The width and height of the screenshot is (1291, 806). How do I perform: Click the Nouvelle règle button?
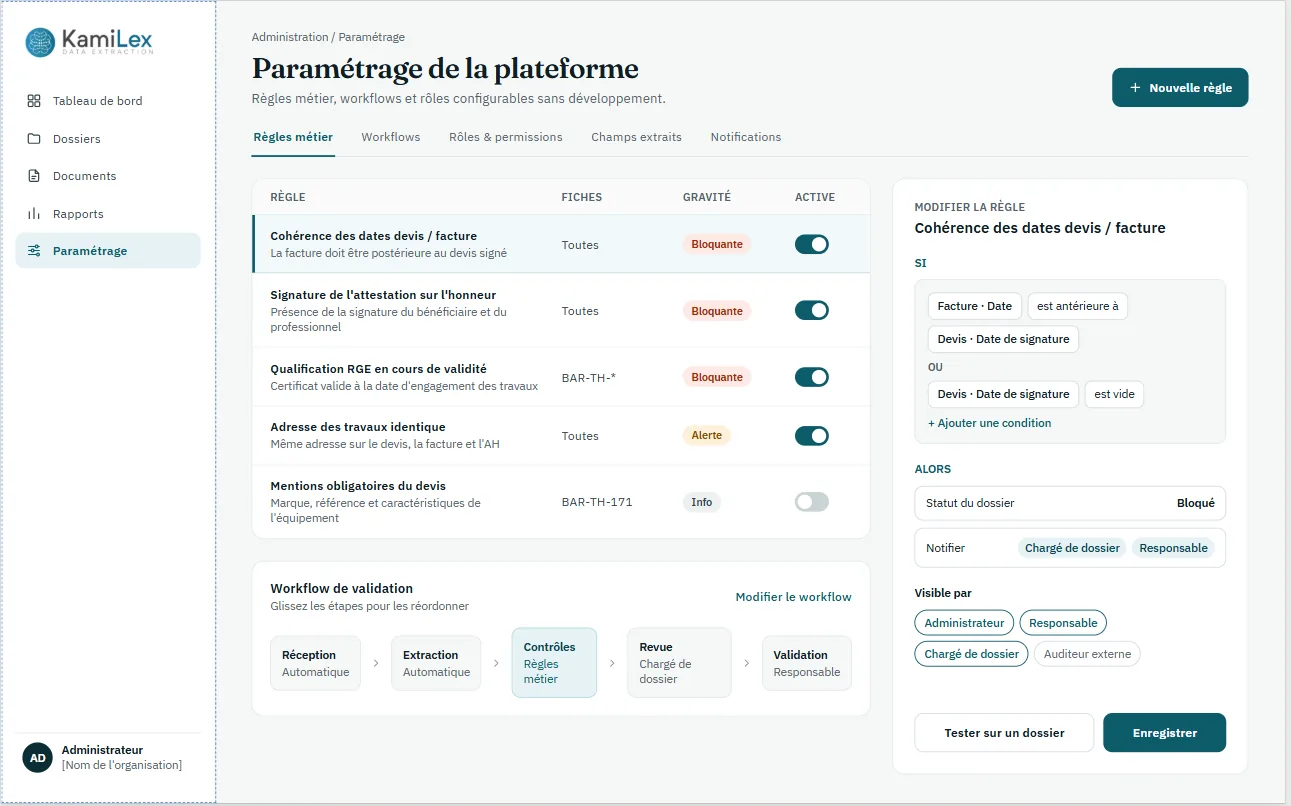click(1180, 88)
